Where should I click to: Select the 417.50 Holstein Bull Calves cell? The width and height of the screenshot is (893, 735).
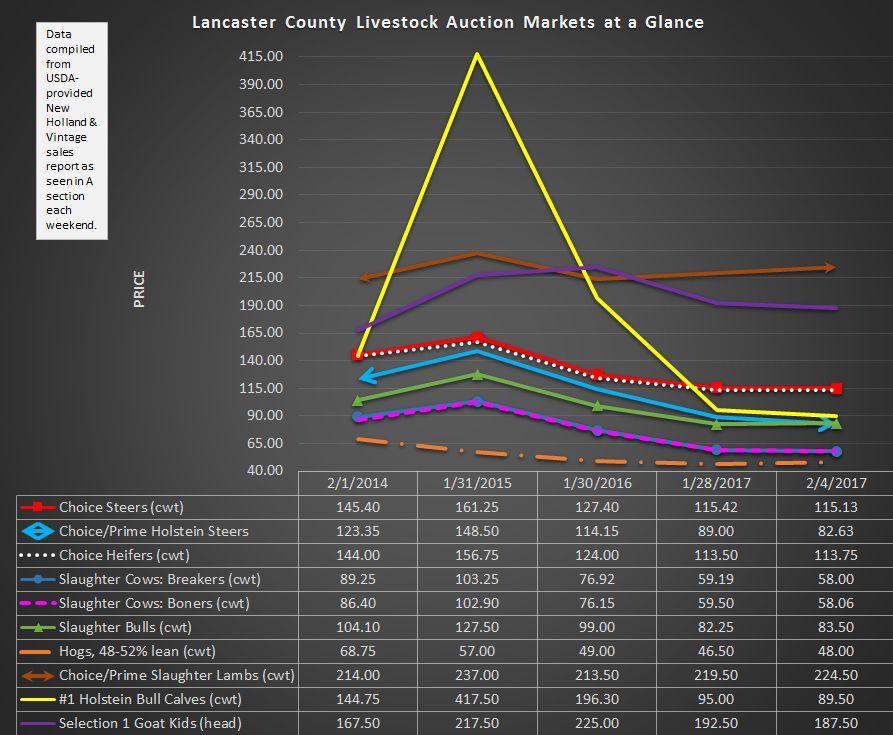click(x=477, y=699)
